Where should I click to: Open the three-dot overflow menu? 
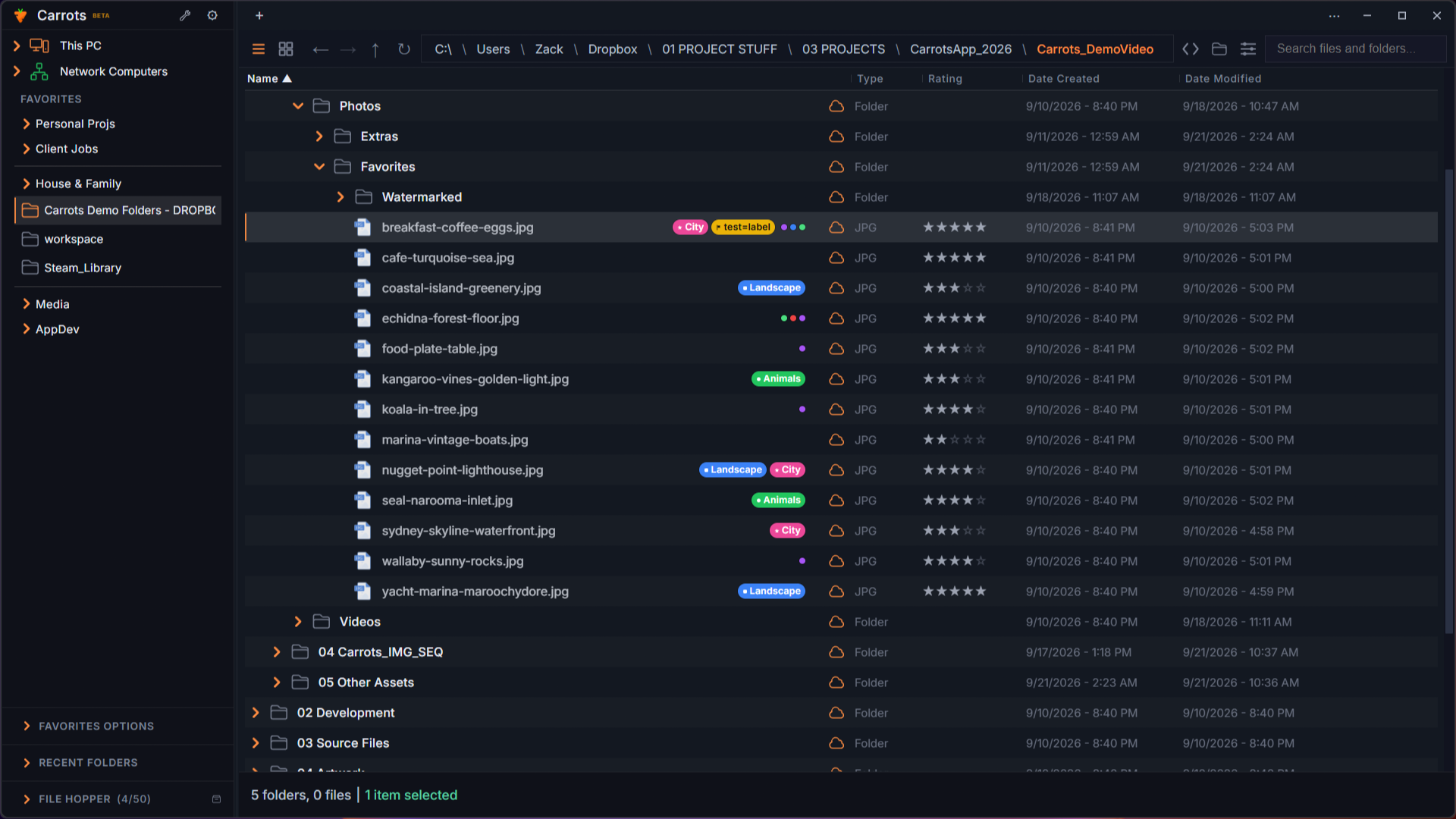[1335, 16]
